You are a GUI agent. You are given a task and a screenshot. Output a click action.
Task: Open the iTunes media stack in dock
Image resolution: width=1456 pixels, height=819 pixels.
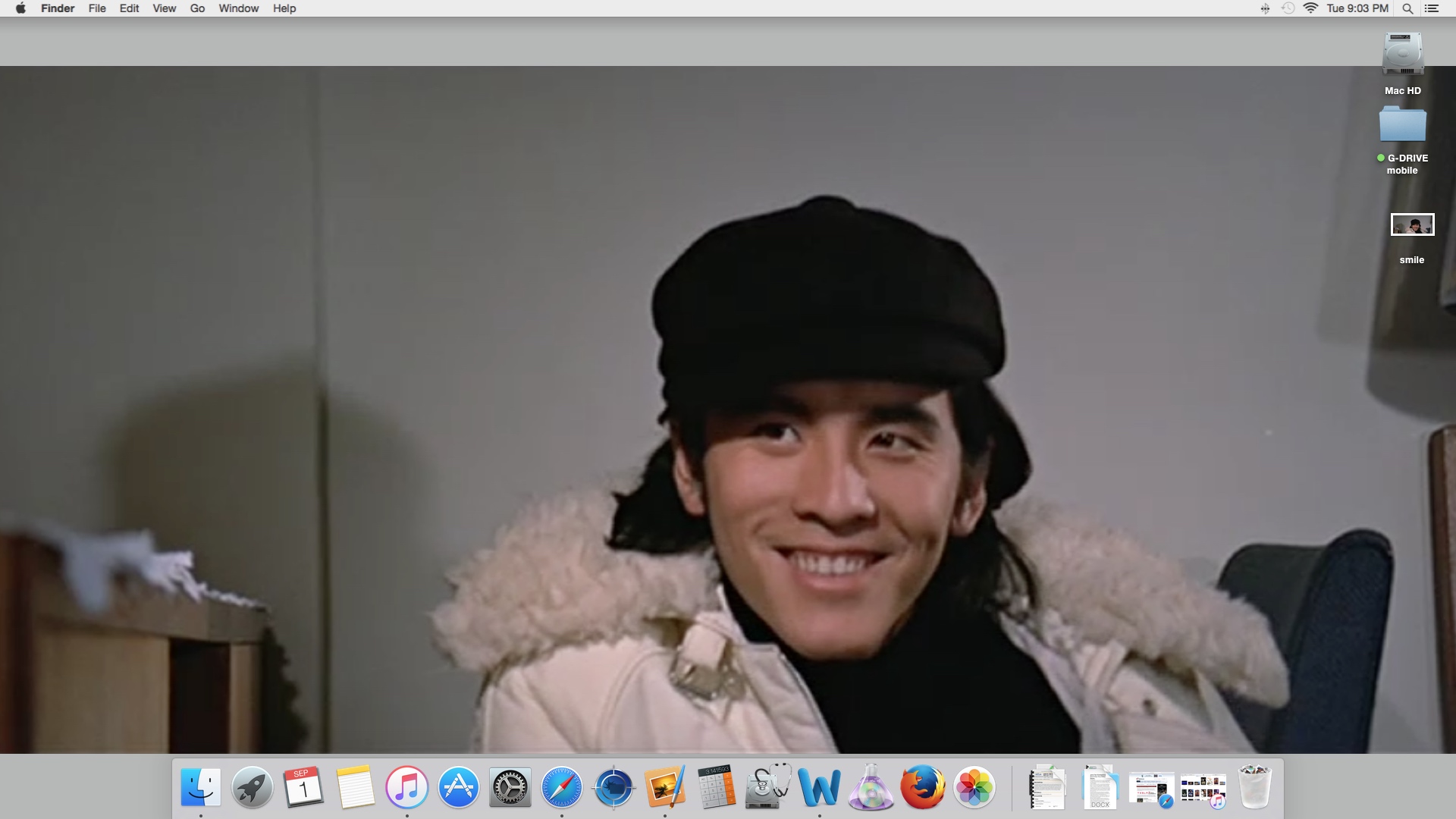[x=1203, y=790]
